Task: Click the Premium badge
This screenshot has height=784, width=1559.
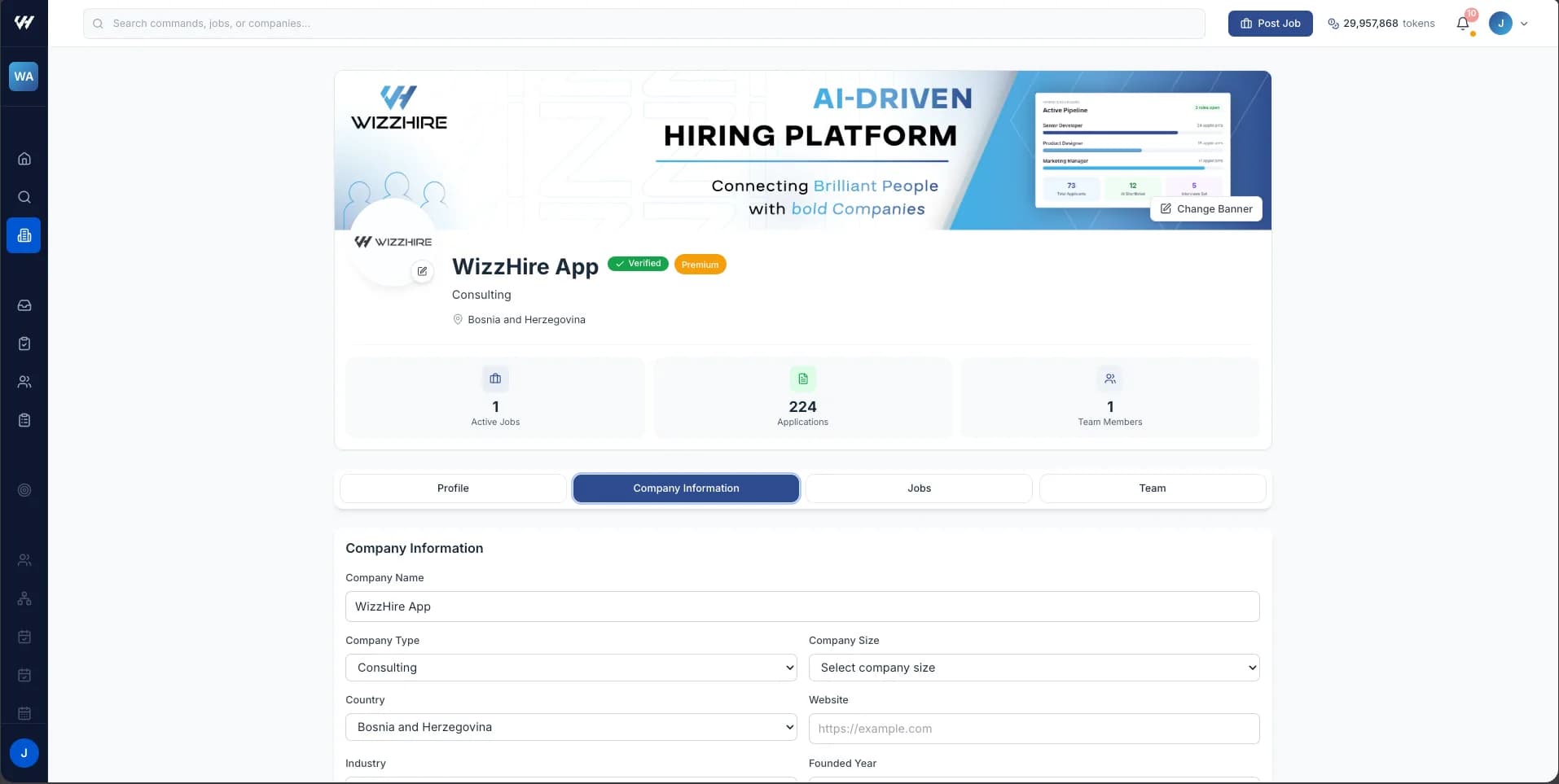Action: pos(700,265)
